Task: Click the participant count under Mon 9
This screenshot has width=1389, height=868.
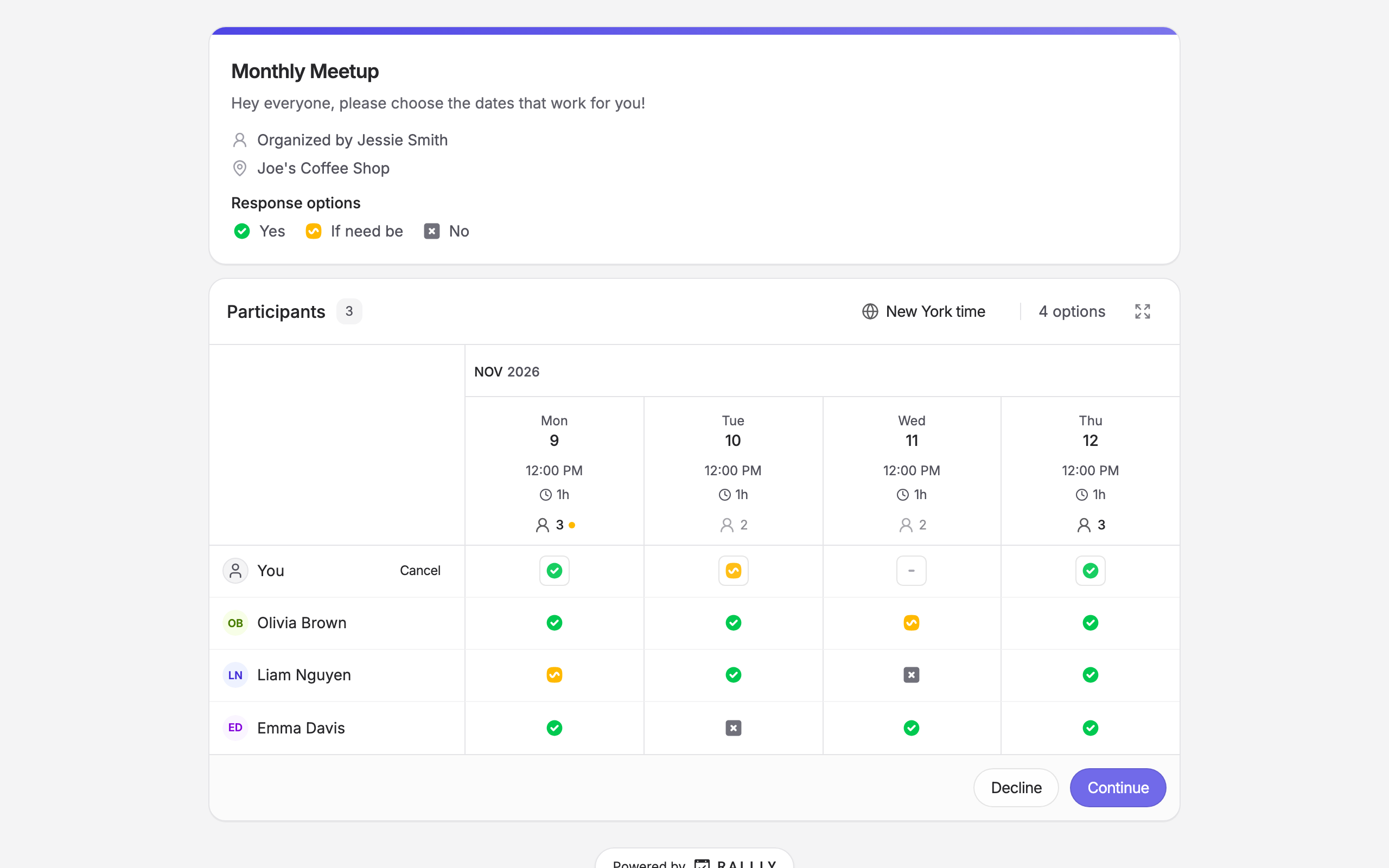Action: (554, 525)
